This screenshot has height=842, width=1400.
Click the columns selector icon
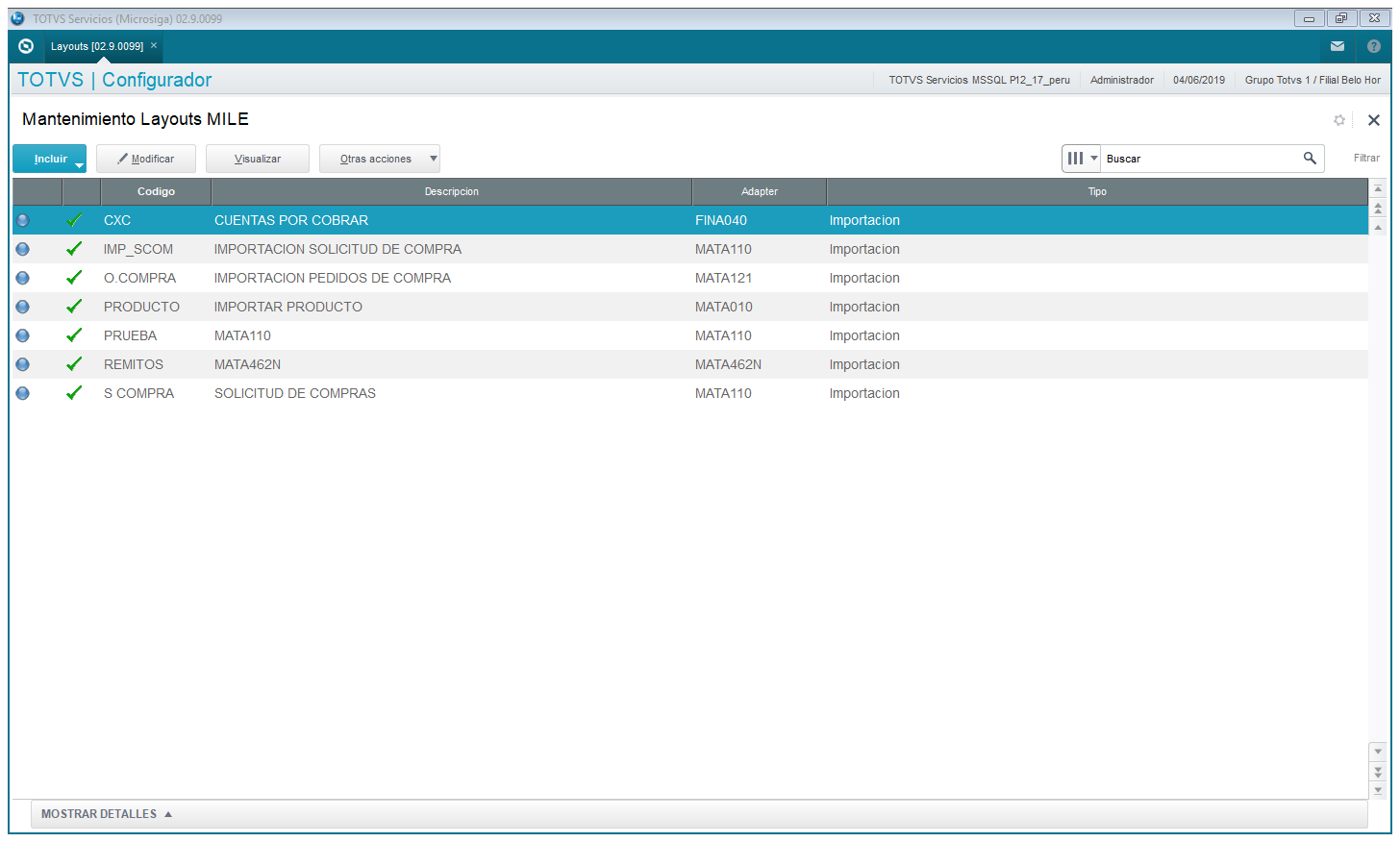tap(1075, 159)
